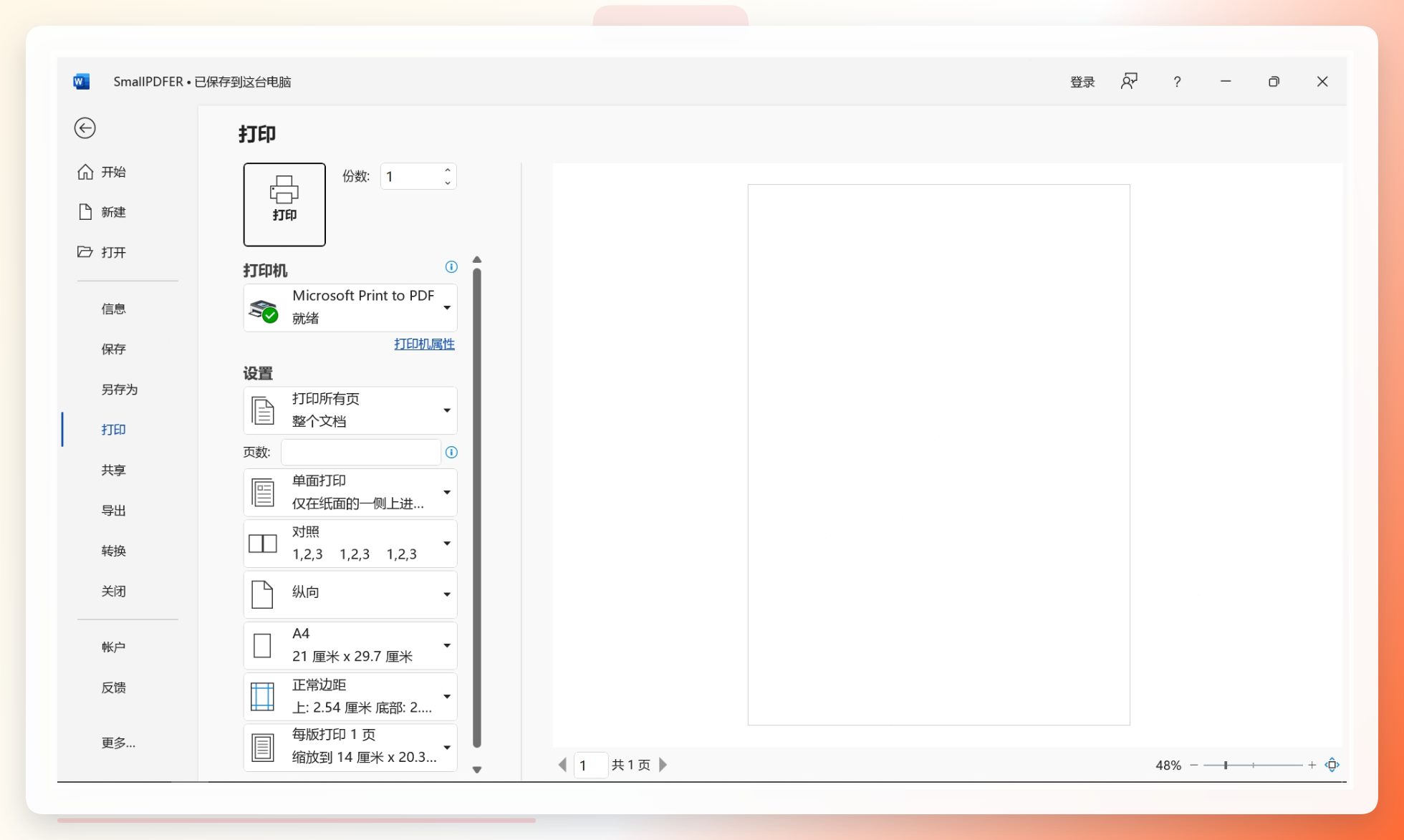Click the A4 paper size icon
Image resolution: width=1404 pixels, height=840 pixels.
pos(262,646)
